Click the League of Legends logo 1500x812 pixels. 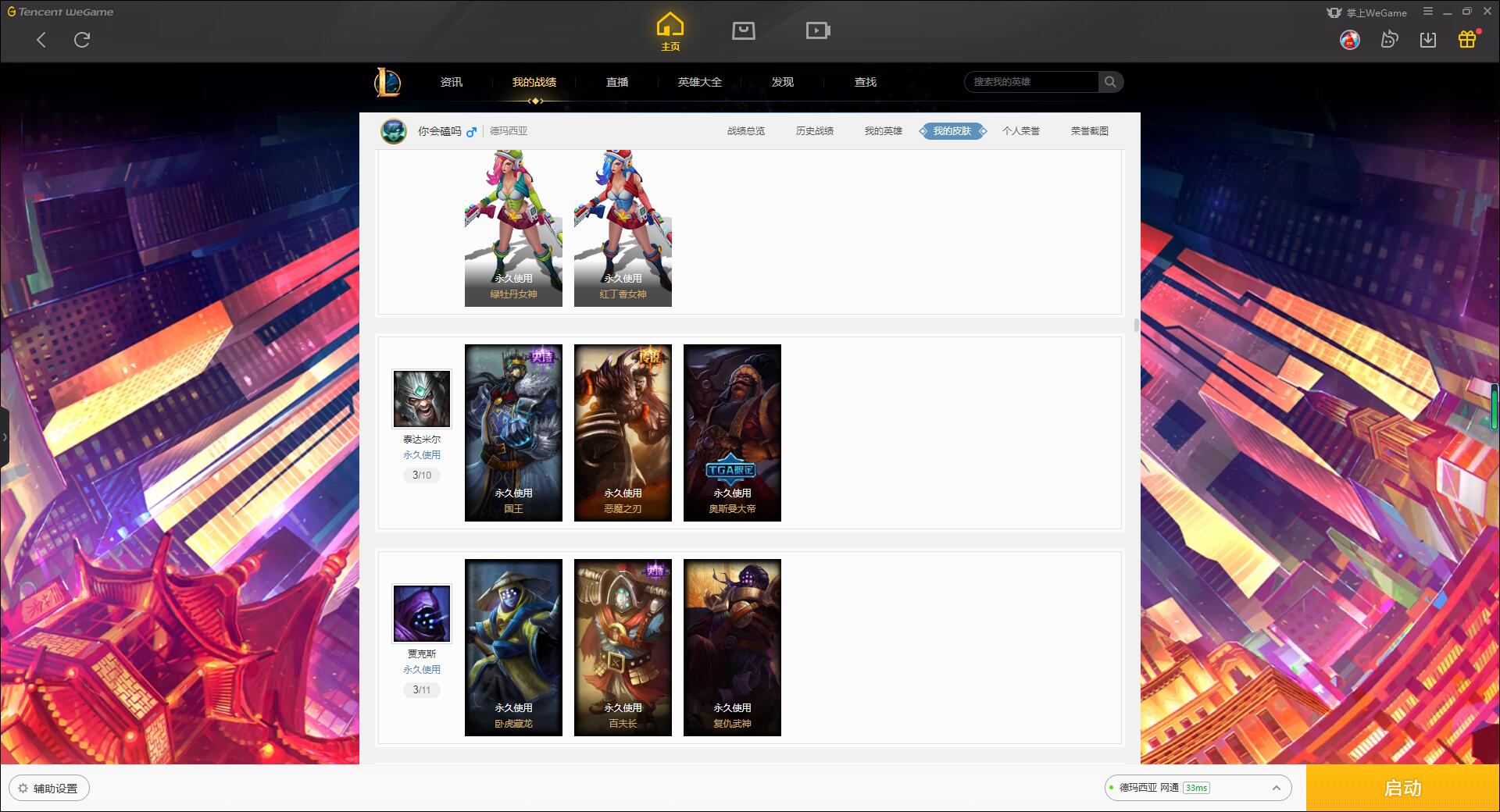tap(387, 82)
